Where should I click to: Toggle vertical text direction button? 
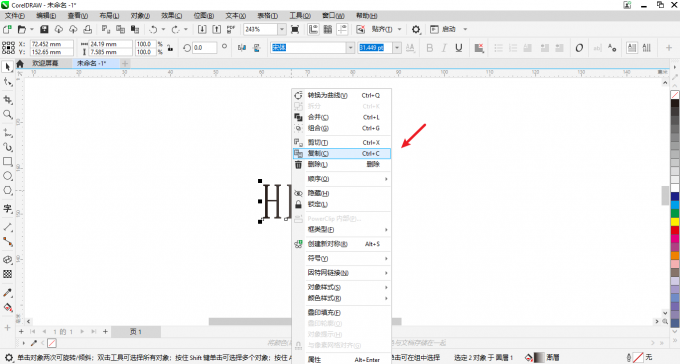point(647,48)
